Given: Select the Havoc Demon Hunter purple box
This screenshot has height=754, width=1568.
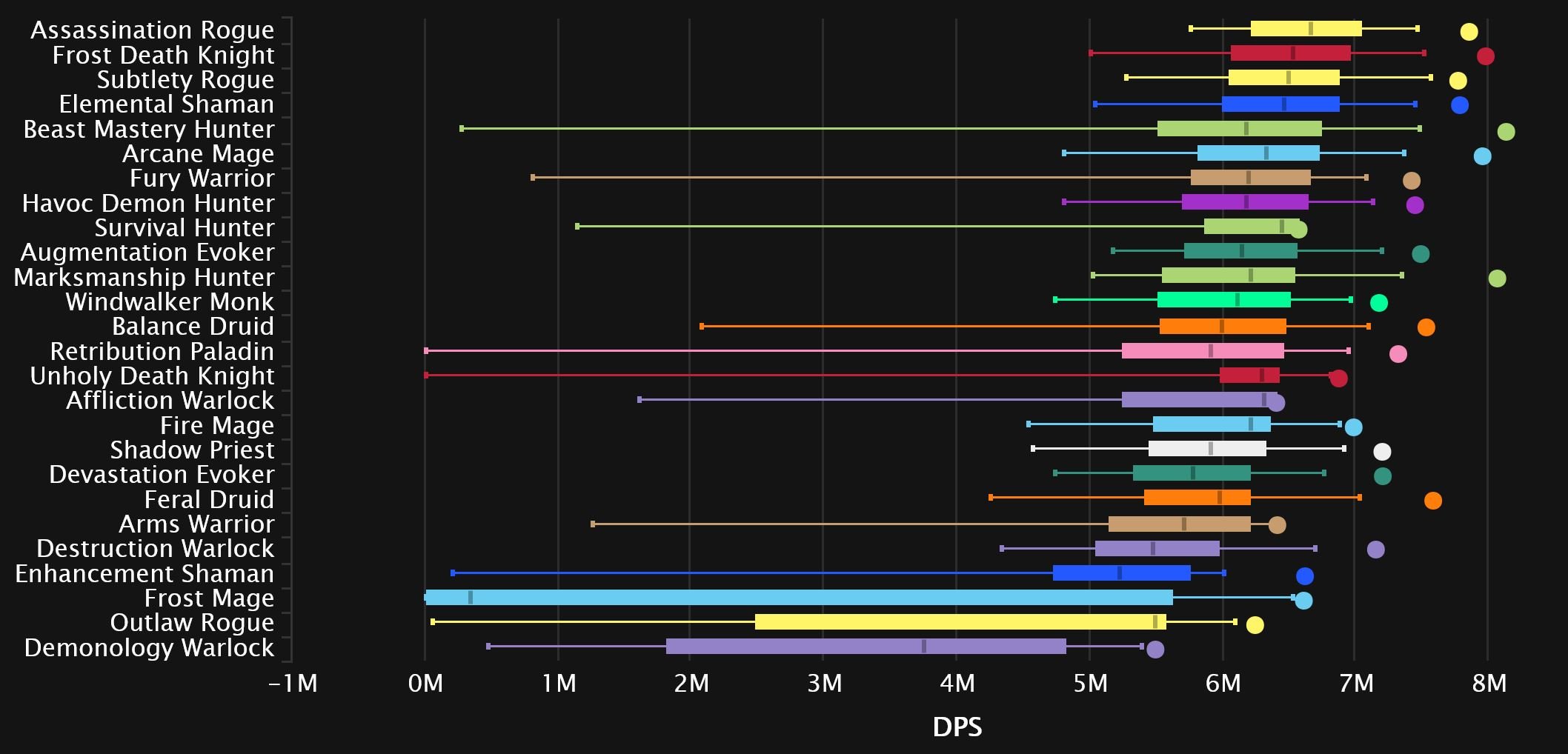Looking at the screenshot, I should pyautogui.click(x=1245, y=202).
